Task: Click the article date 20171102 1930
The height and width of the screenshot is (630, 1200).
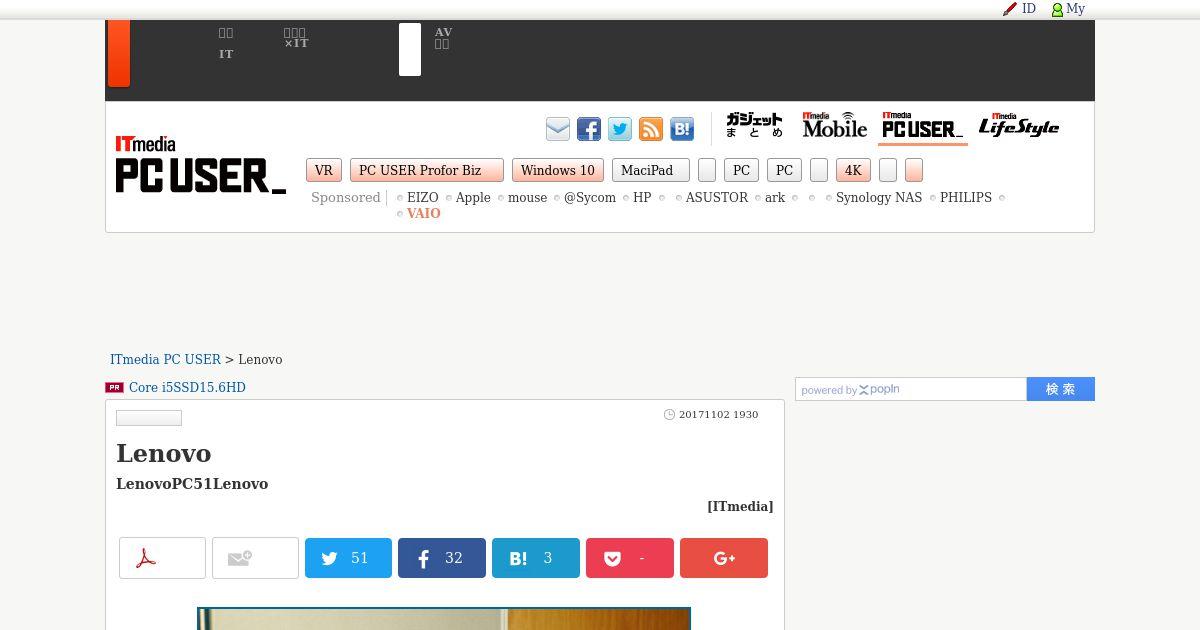Action: click(x=718, y=415)
